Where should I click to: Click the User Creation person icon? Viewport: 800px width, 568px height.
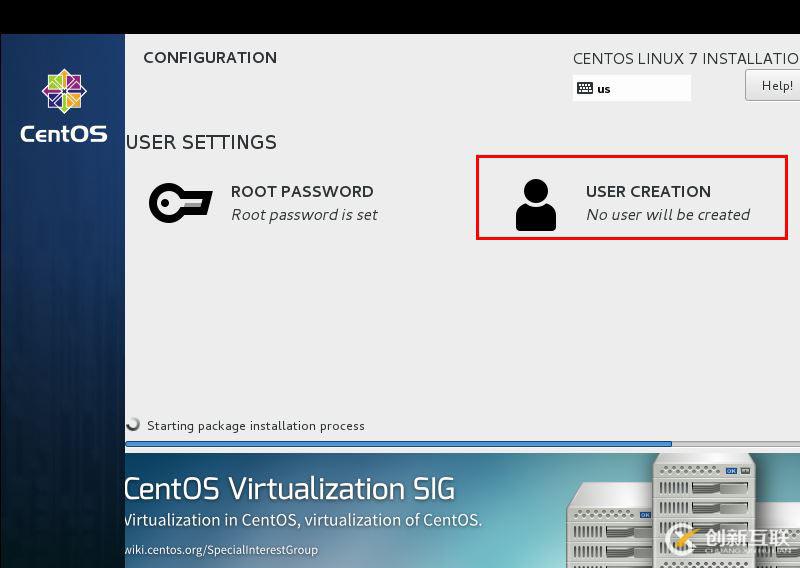[536, 205]
